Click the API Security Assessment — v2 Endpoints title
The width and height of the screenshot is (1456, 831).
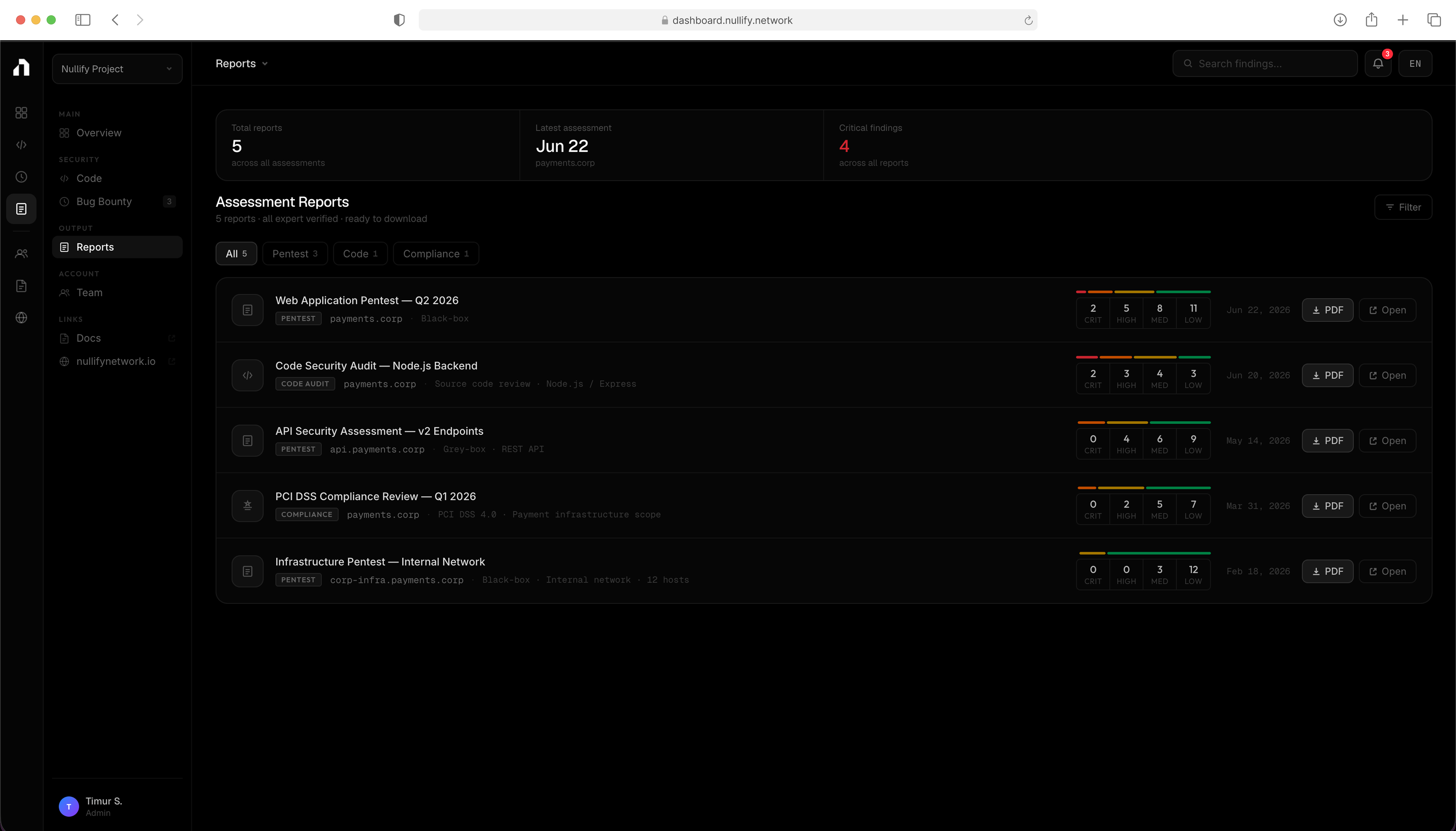point(379,431)
